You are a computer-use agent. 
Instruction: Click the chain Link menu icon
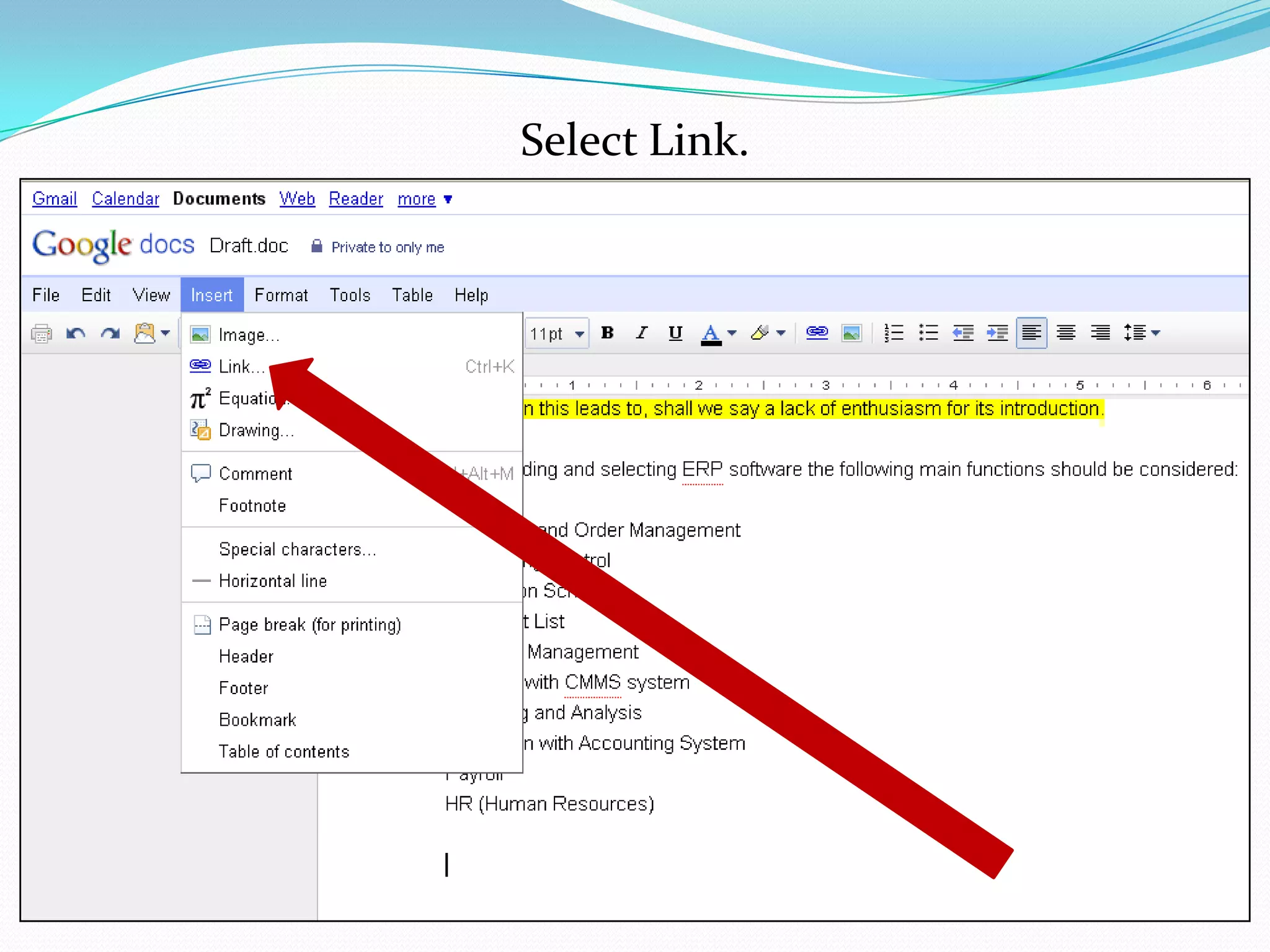[x=200, y=366]
